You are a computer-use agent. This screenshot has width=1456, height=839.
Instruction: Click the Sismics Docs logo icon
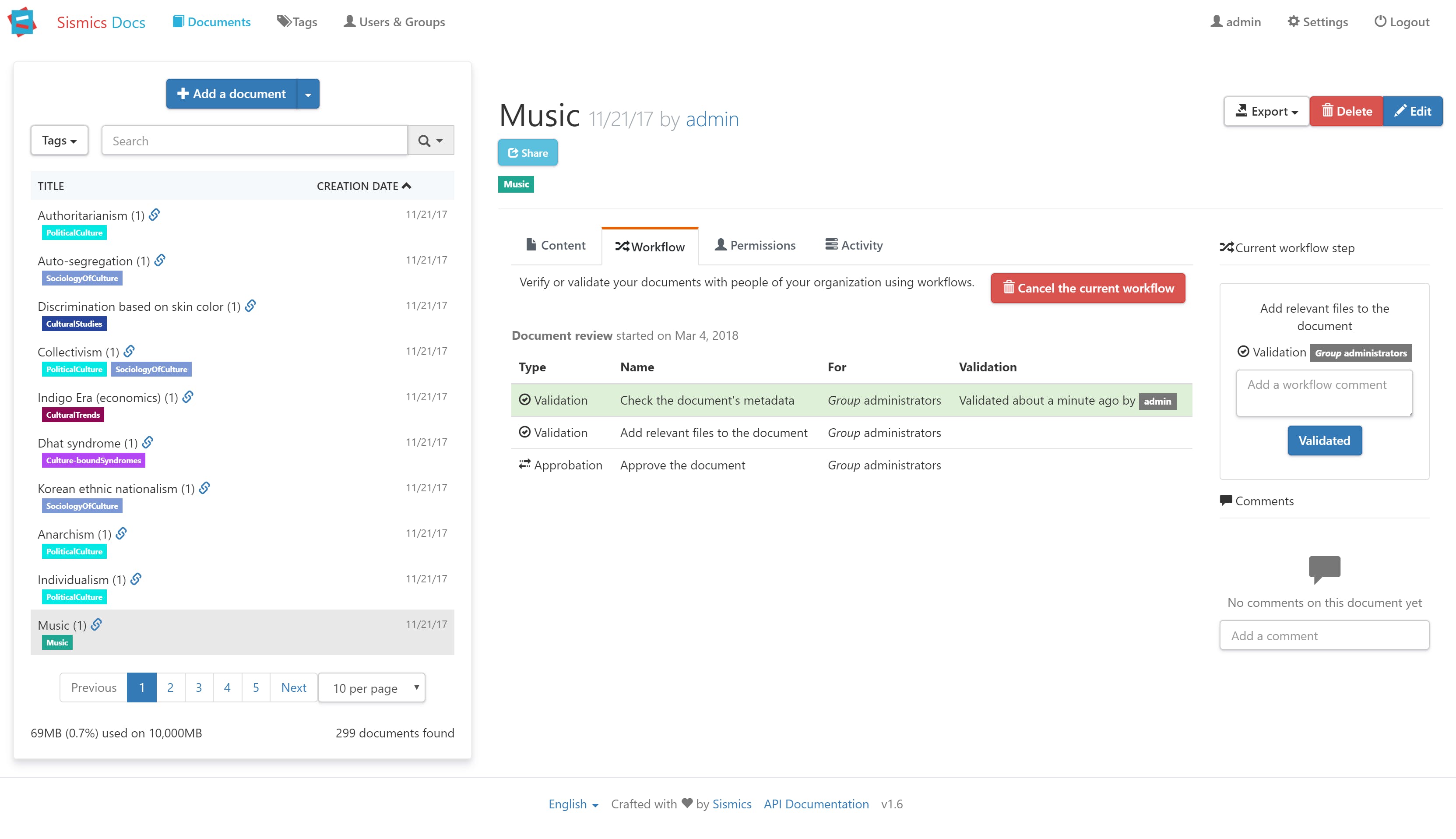click(x=22, y=22)
